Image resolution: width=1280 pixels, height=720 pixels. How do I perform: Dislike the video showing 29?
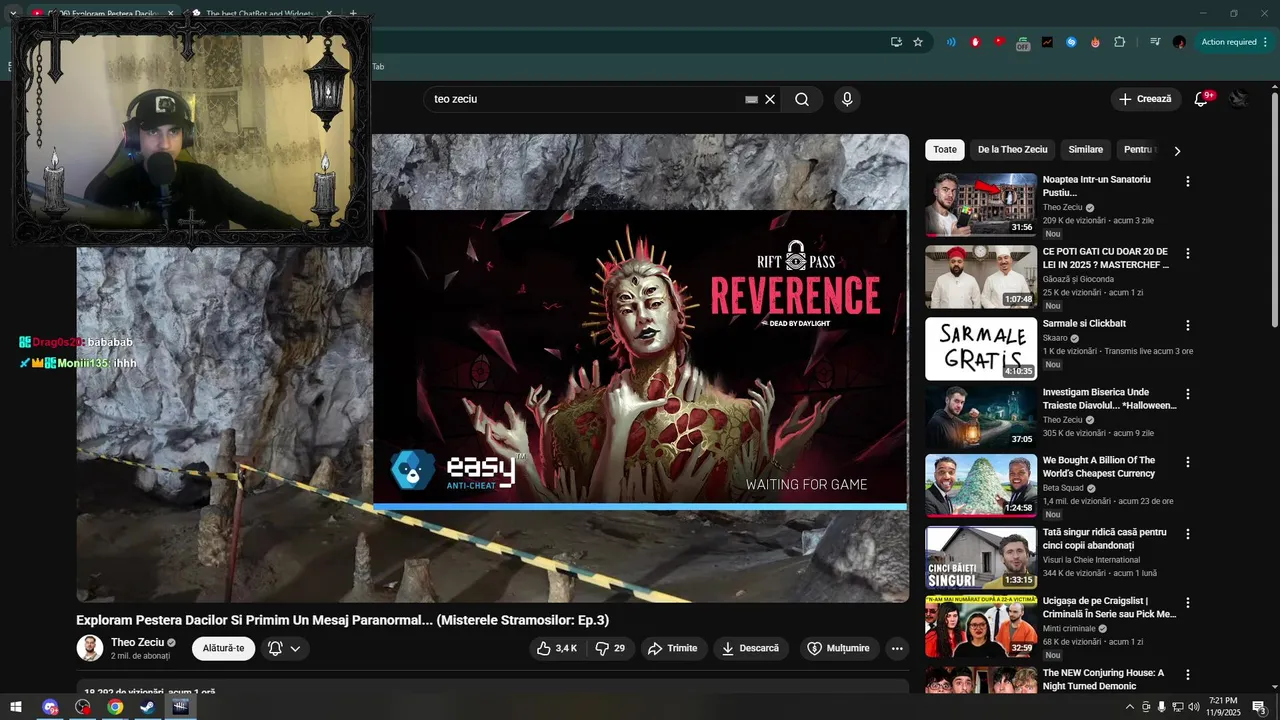click(x=610, y=648)
